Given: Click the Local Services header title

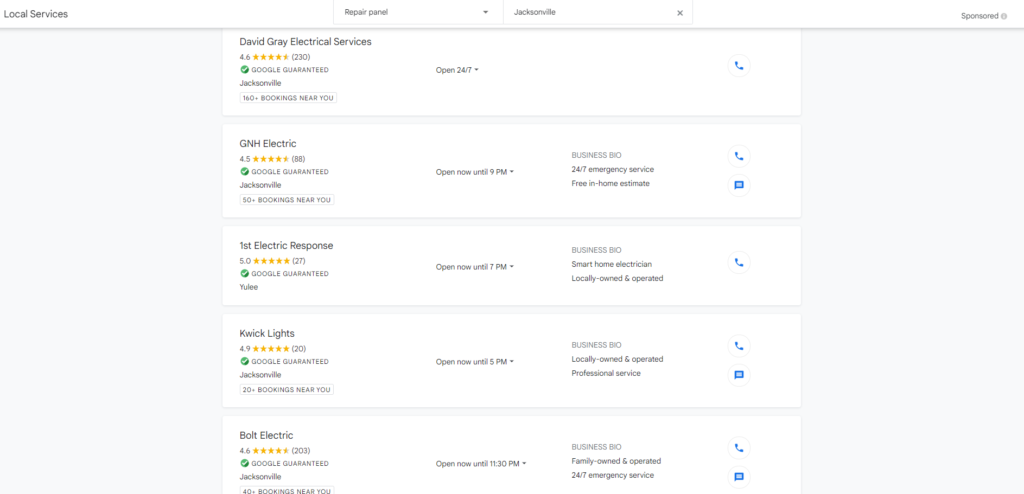Looking at the screenshot, I should [x=36, y=14].
